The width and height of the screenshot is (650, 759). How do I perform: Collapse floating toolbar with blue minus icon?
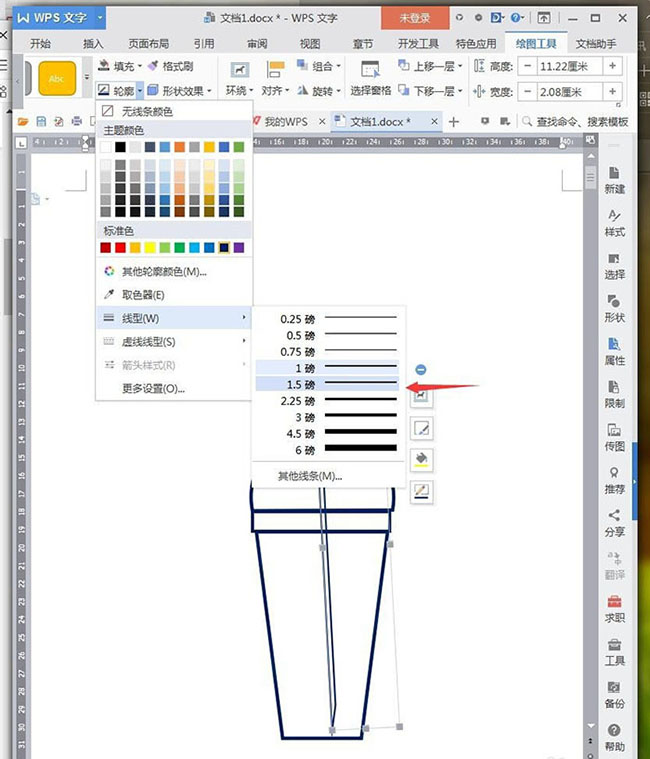click(x=422, y=370)
